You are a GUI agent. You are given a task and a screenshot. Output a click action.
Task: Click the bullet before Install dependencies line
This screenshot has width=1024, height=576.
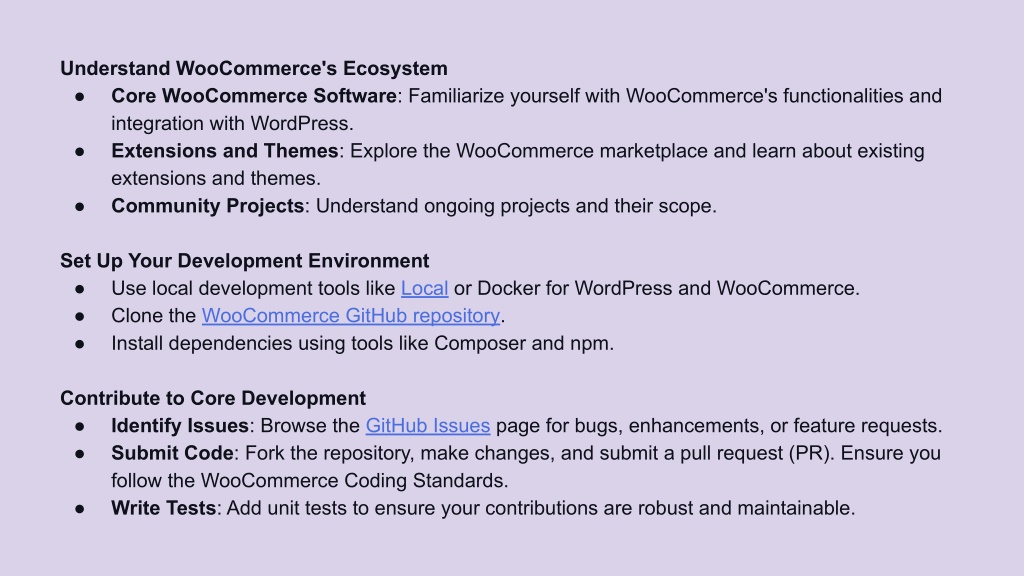point(80,344)
